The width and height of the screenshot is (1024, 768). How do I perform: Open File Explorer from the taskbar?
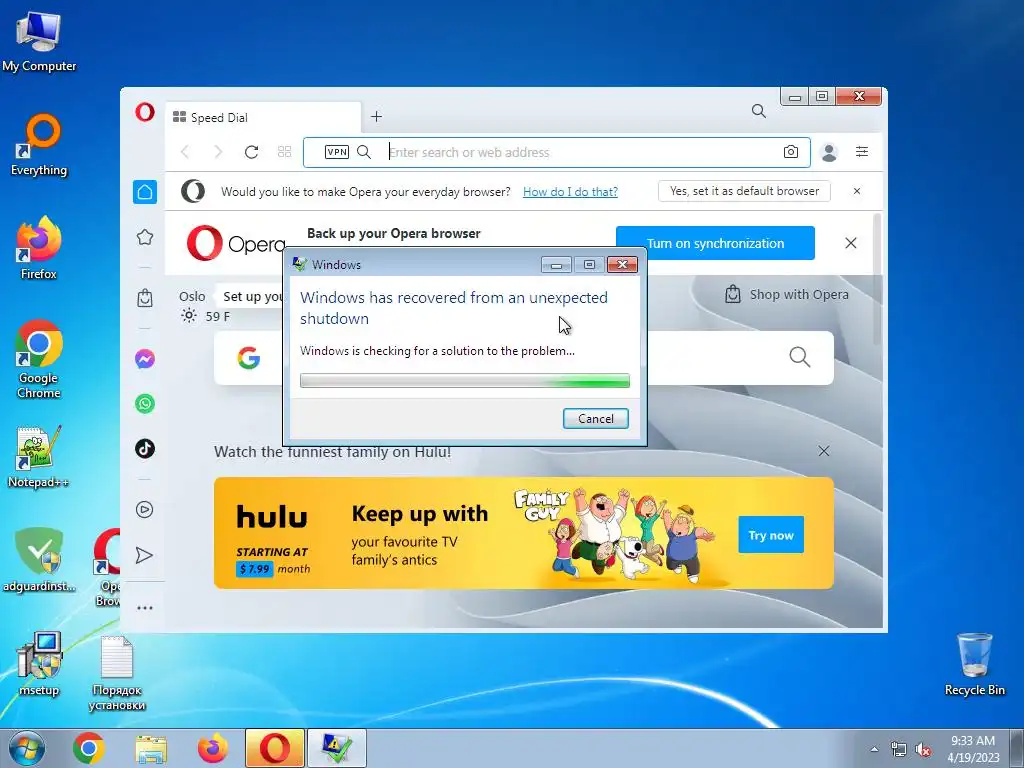click(x=151, y=748)
